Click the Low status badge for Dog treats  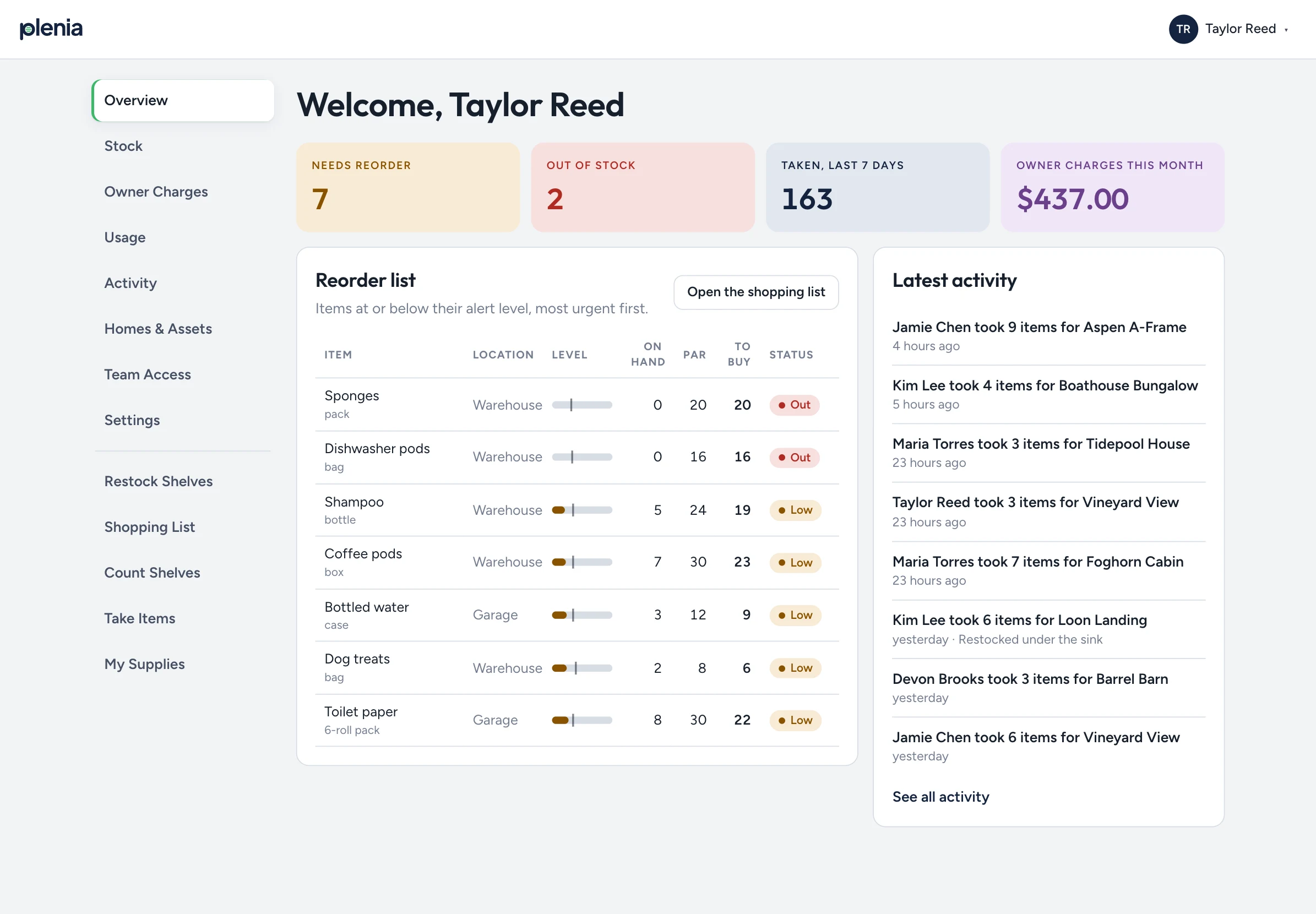point(796,668)
